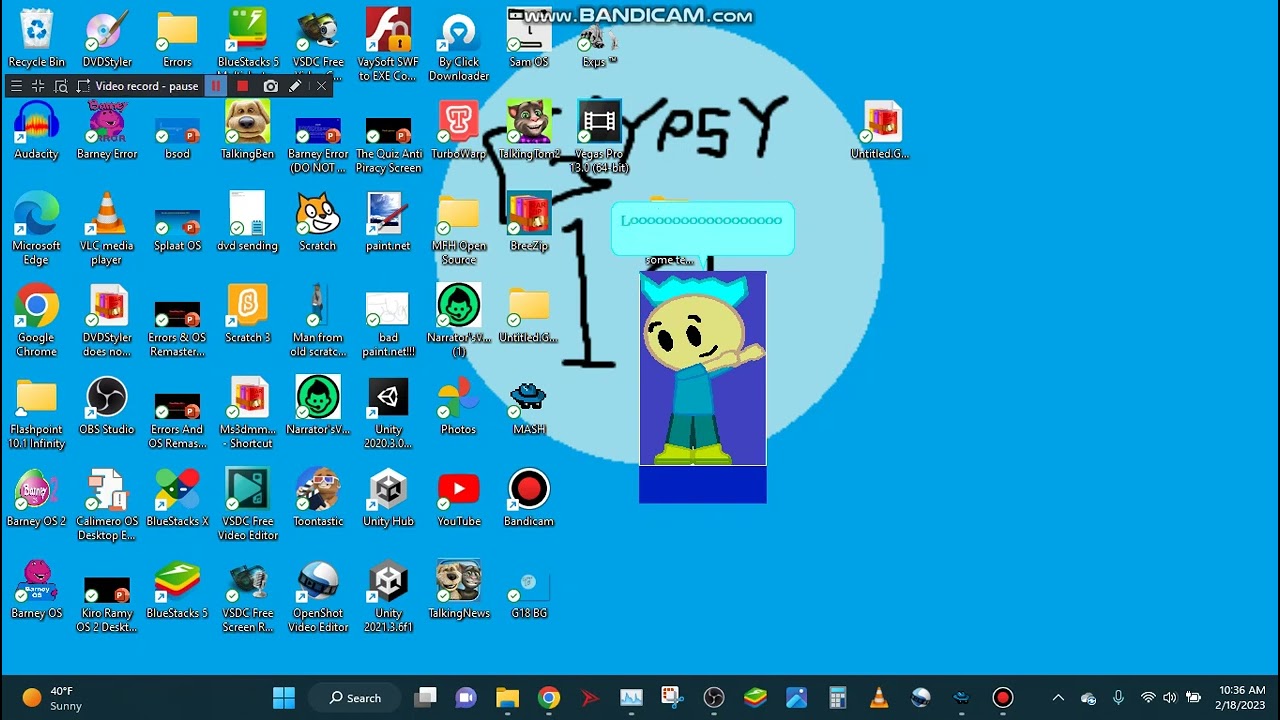
Task: Select the By Click Downloader desktop icon
Action: (x=459, y=45)
